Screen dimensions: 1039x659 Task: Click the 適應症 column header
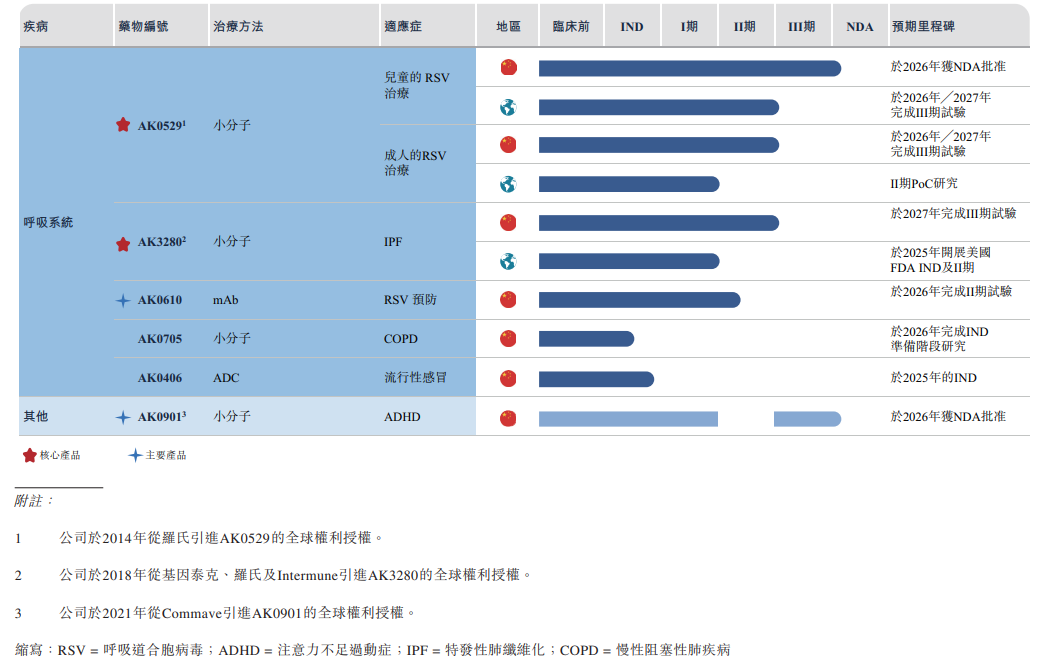tap(403, 26)
